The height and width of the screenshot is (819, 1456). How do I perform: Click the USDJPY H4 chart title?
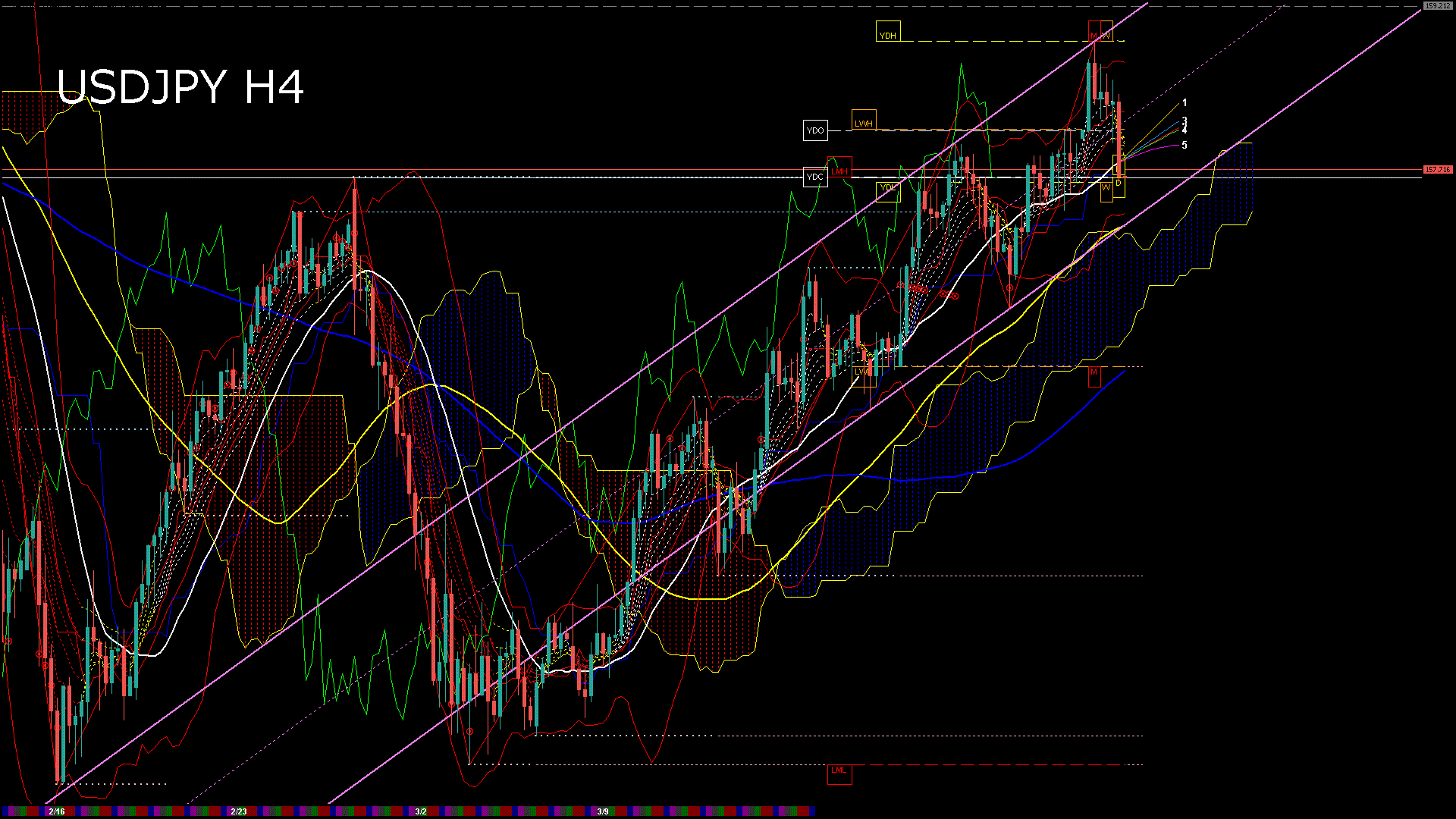(x=180, y=86)
